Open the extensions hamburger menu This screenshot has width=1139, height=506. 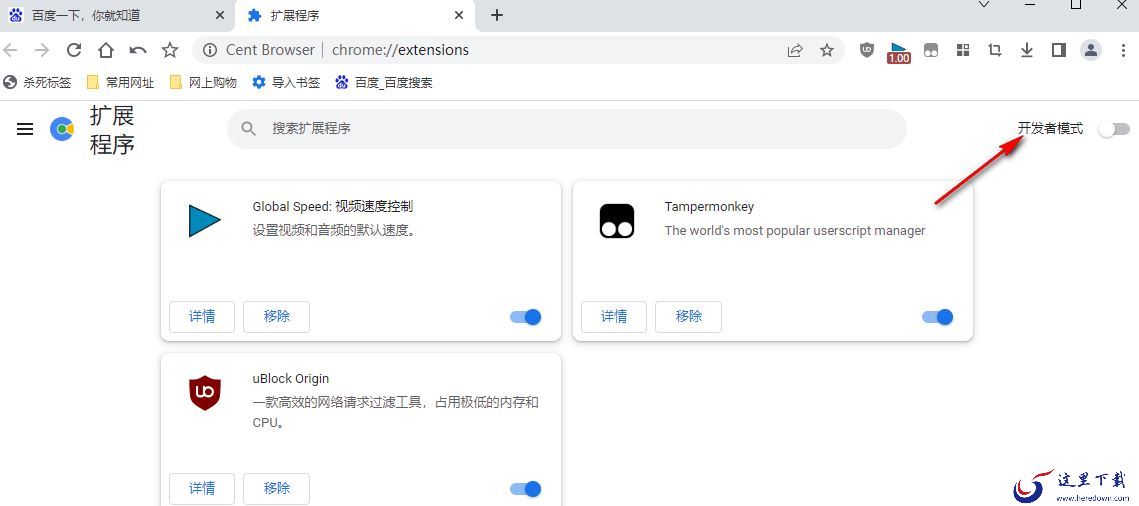click(x=25, y=129)
